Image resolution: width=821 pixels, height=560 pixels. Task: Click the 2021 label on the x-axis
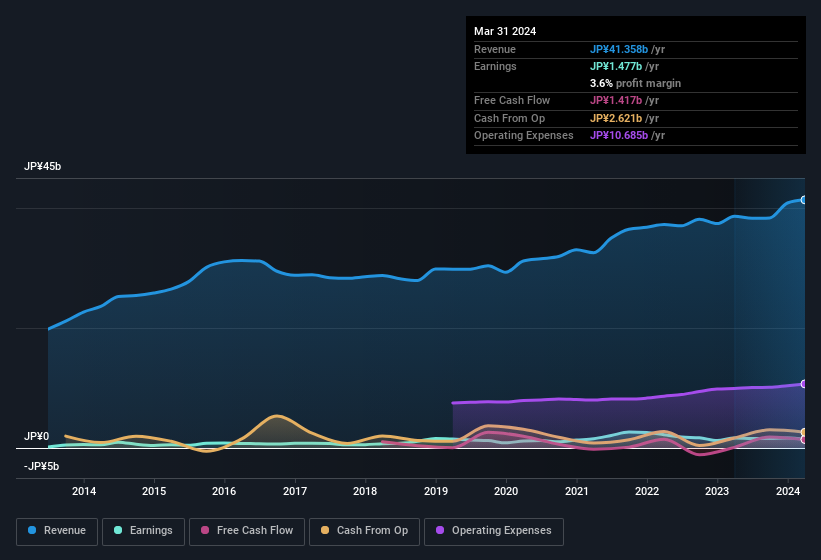point(577,491)
